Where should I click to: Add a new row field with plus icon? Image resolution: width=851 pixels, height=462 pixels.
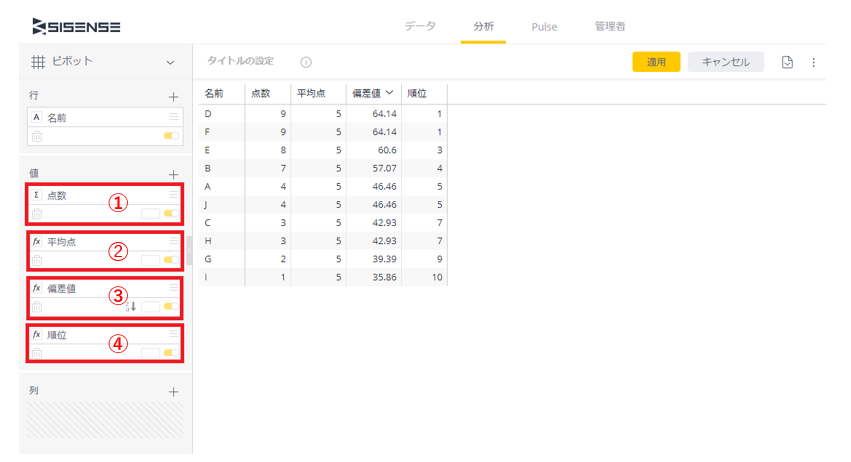click(x=174, y=97)
